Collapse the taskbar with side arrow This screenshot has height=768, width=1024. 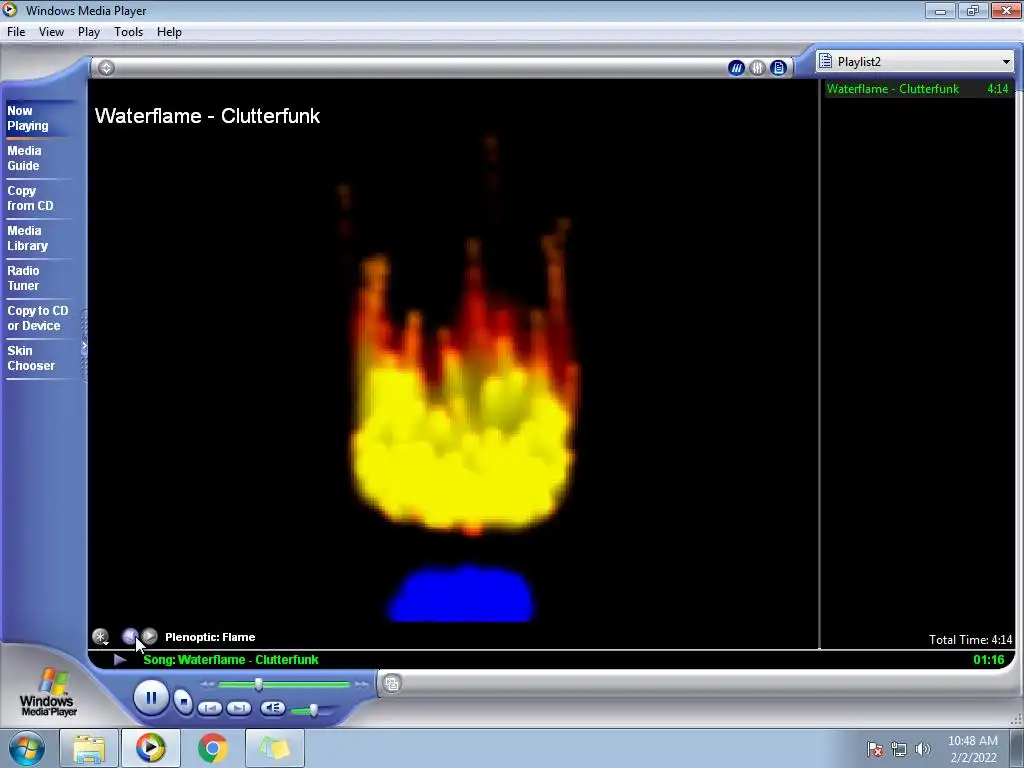click(84, 346)
